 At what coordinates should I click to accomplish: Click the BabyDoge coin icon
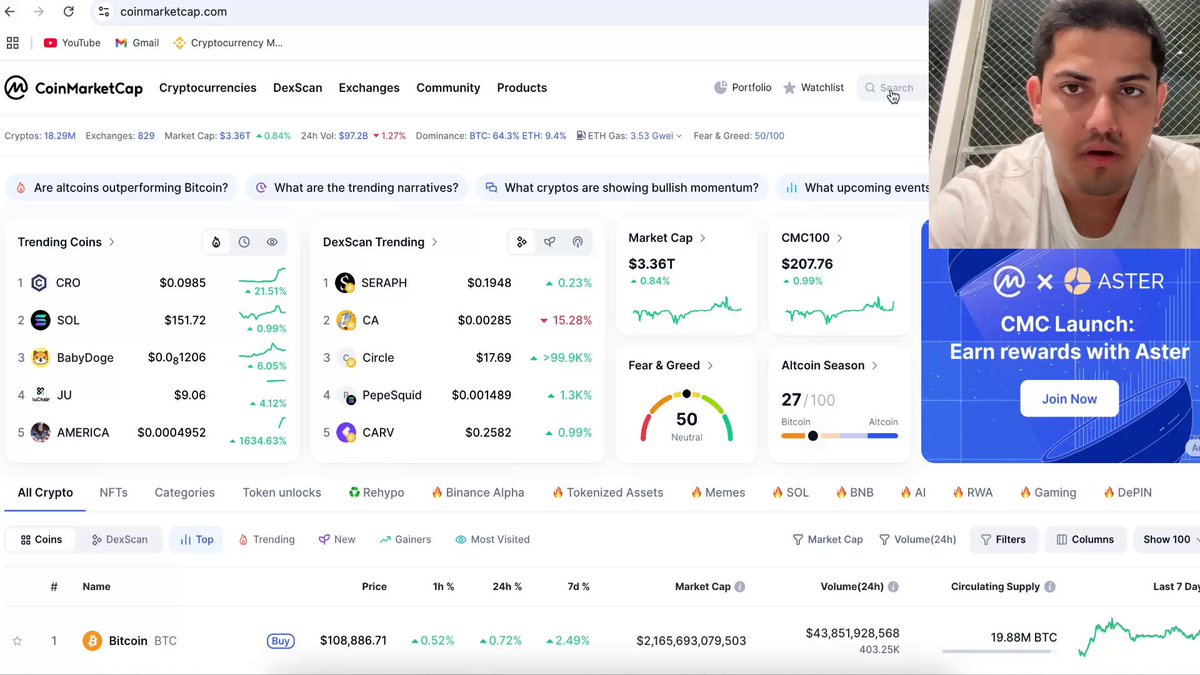(40, 358)
